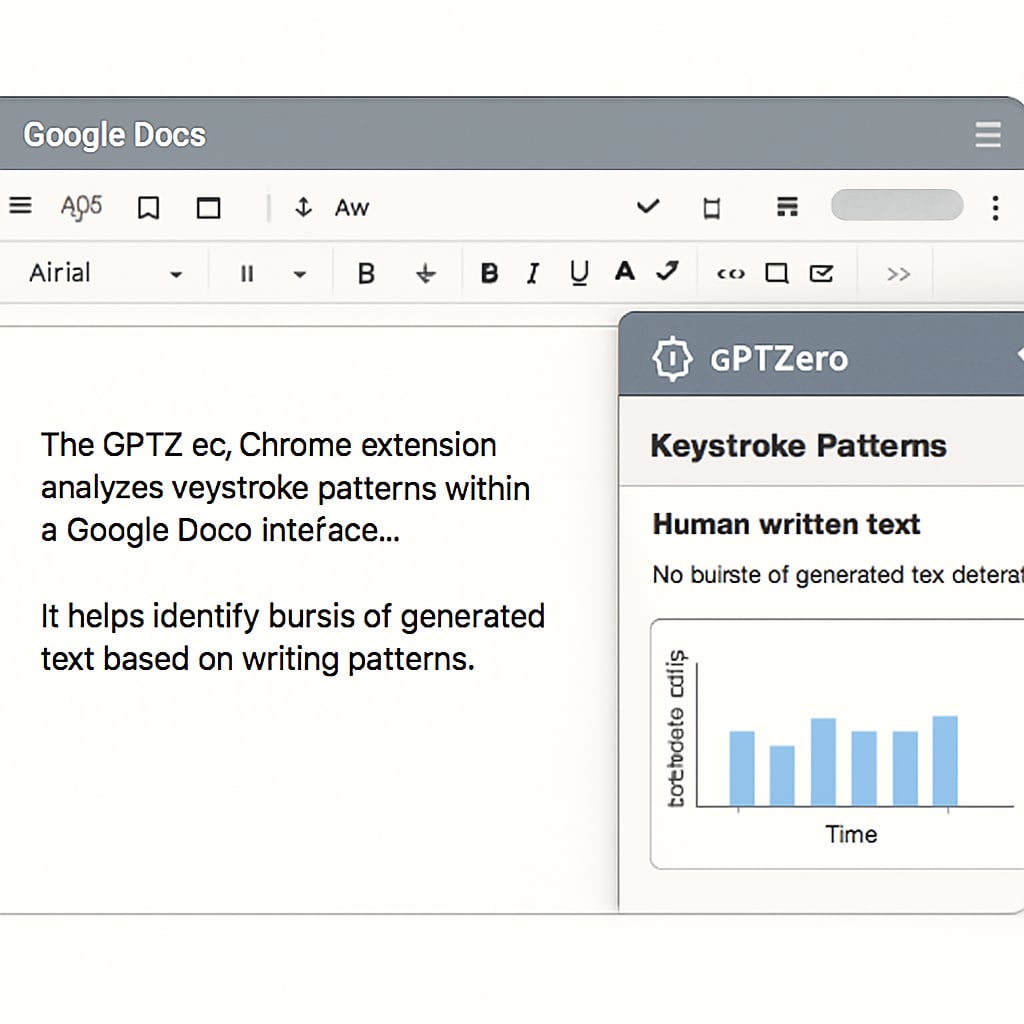The image size is (1024, 1024).
Task: Click the tallest last bar in chart
Action: 945,761
